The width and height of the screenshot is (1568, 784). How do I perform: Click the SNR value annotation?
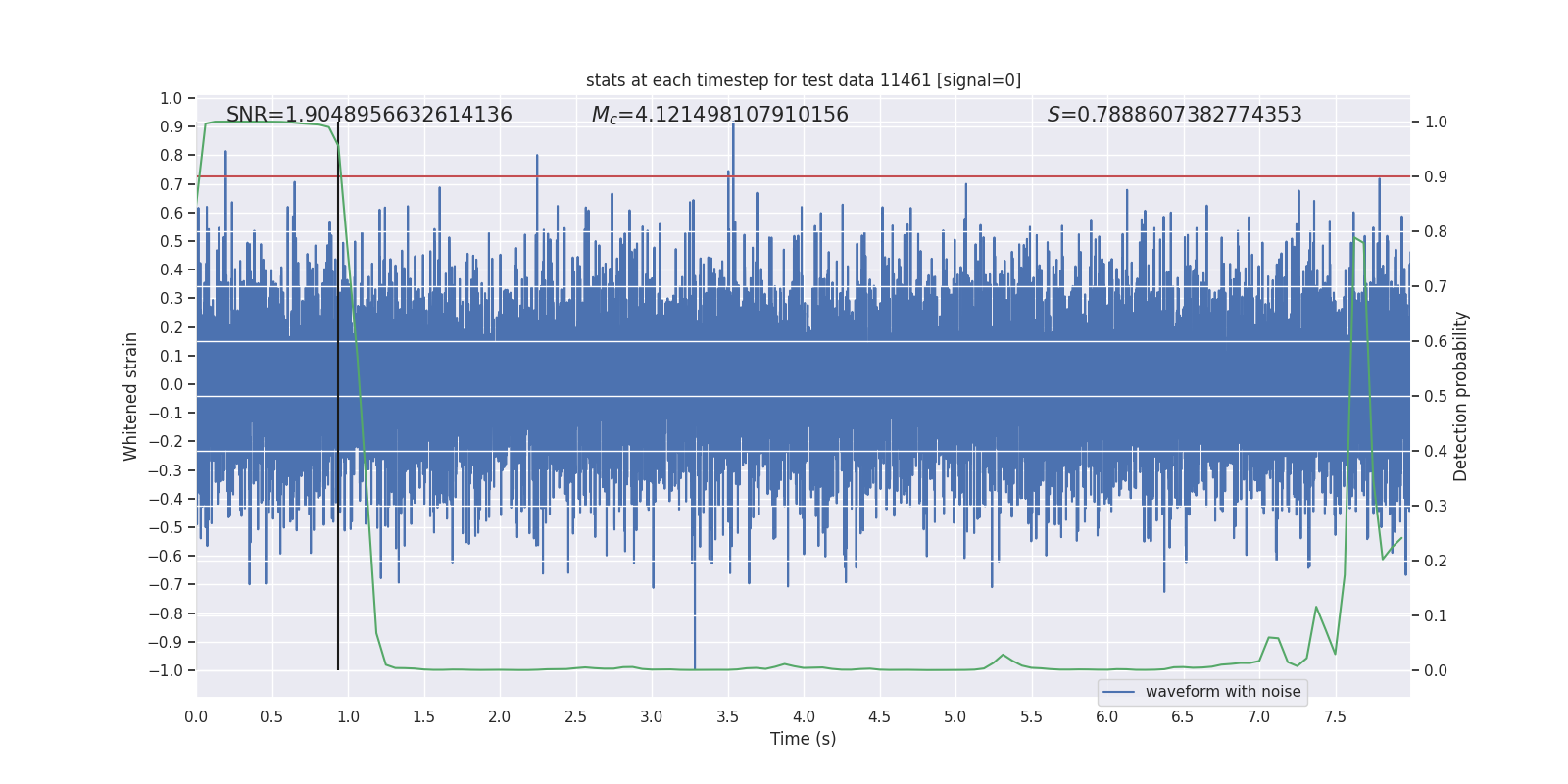click(x=369, y=115)
